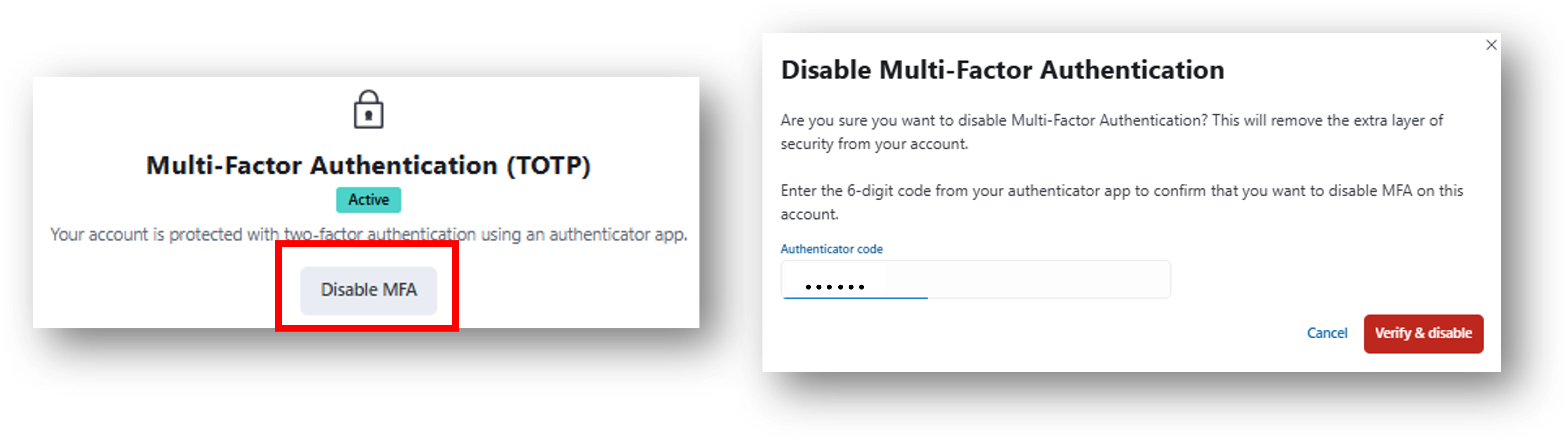This screenshot has height=439, width=1568.
Task: Click the 'security from your account' text line
Action: (x=873, y=144)
